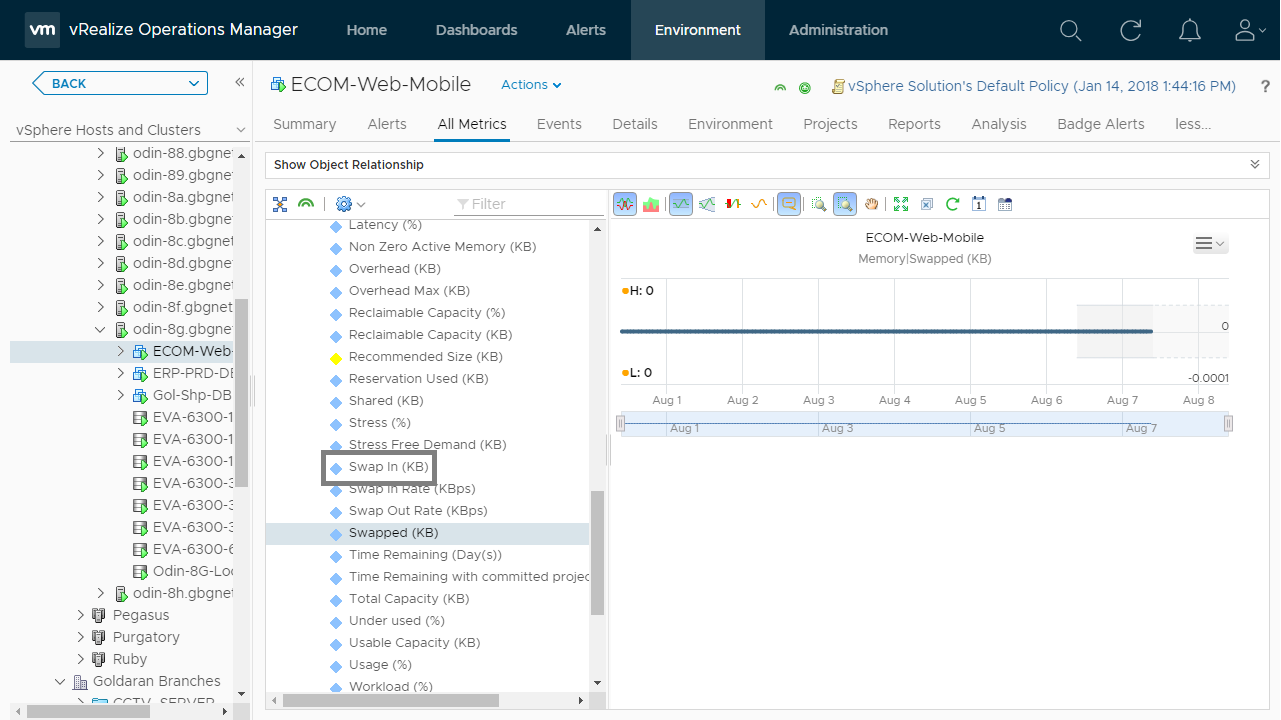Open the Actions dropdown
Viewport: 1281px width, 720px height.
531,85
